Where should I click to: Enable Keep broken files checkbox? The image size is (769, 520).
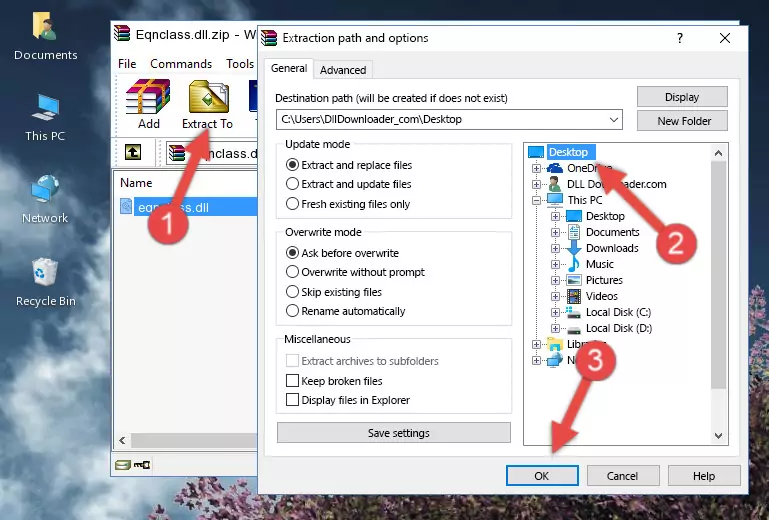point(292,381)
